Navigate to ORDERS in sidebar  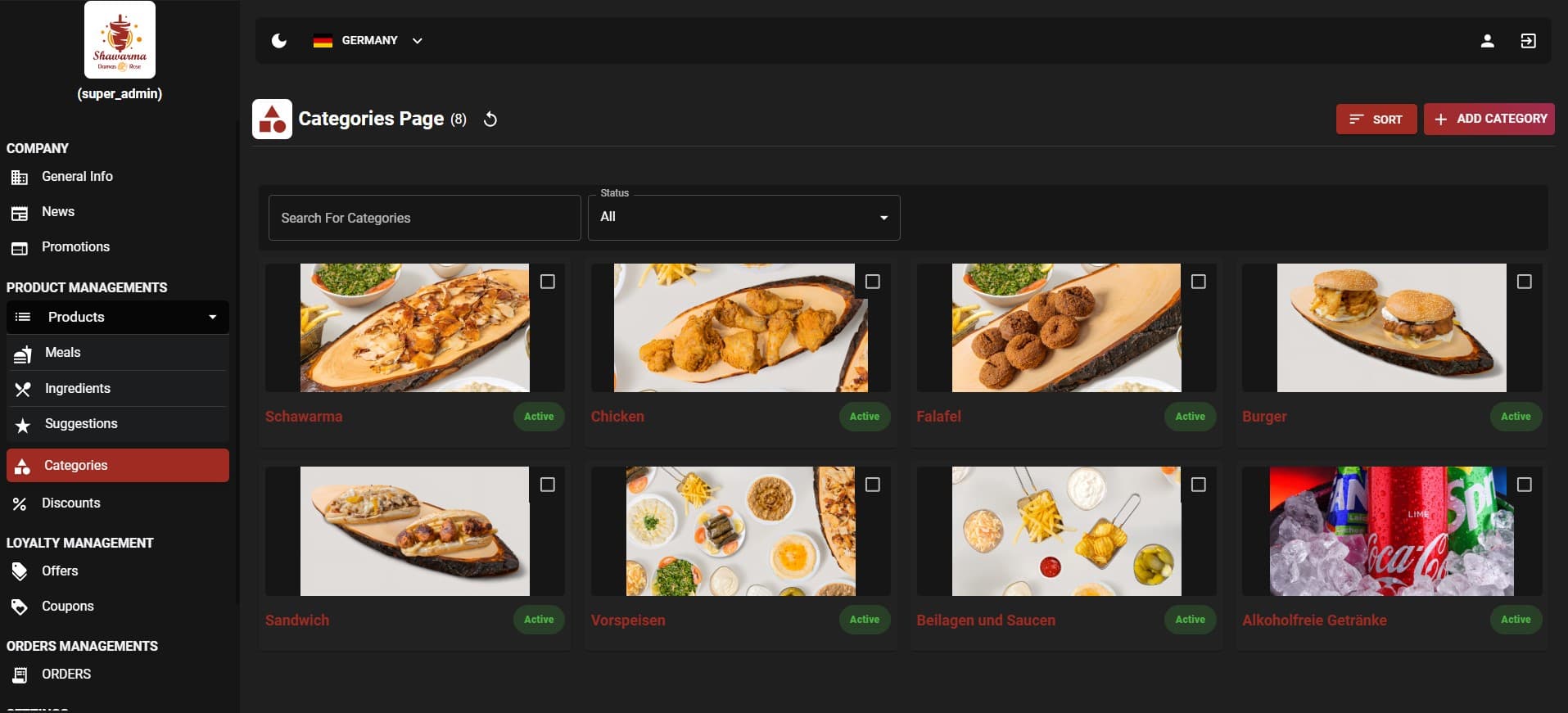pyautogui.click(x=66, y=675)
